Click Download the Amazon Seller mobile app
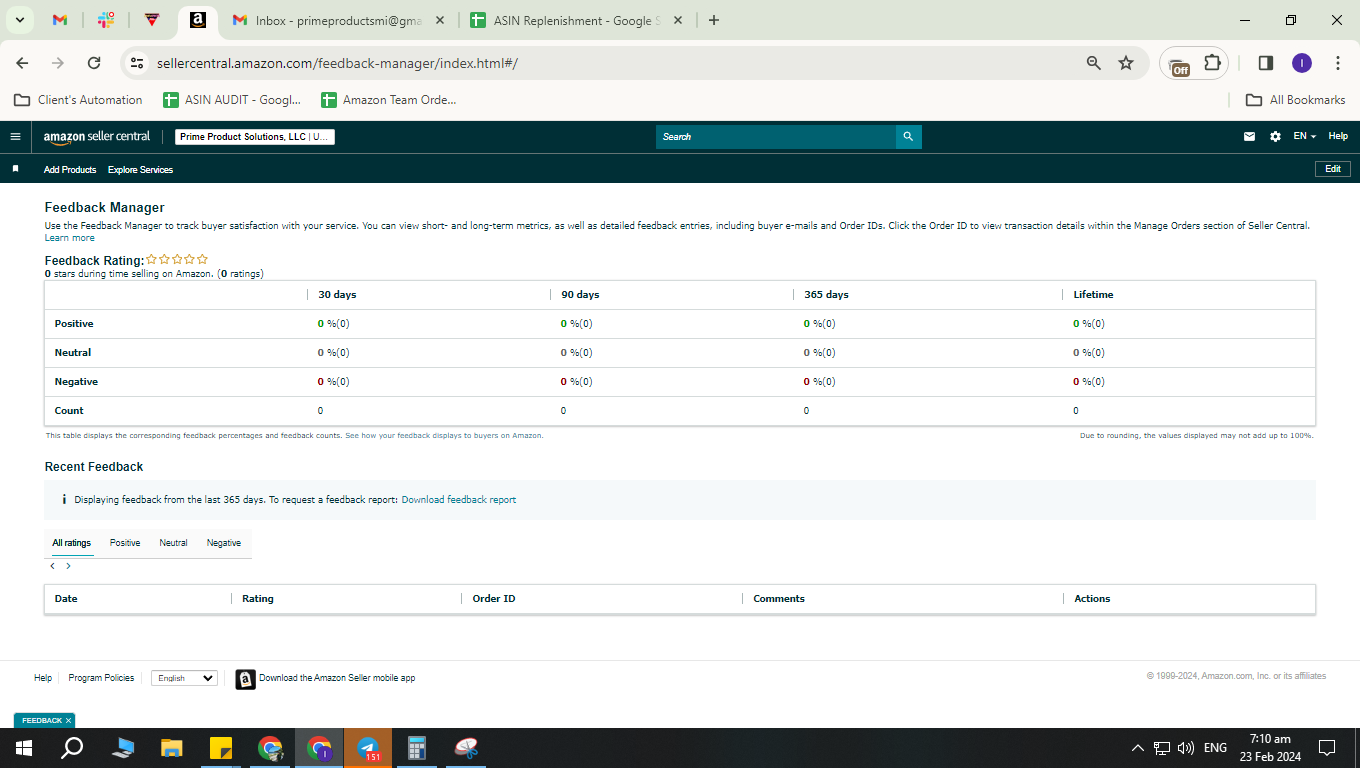The width and height of the screenshot is (1360, 768). coord(337,678)
